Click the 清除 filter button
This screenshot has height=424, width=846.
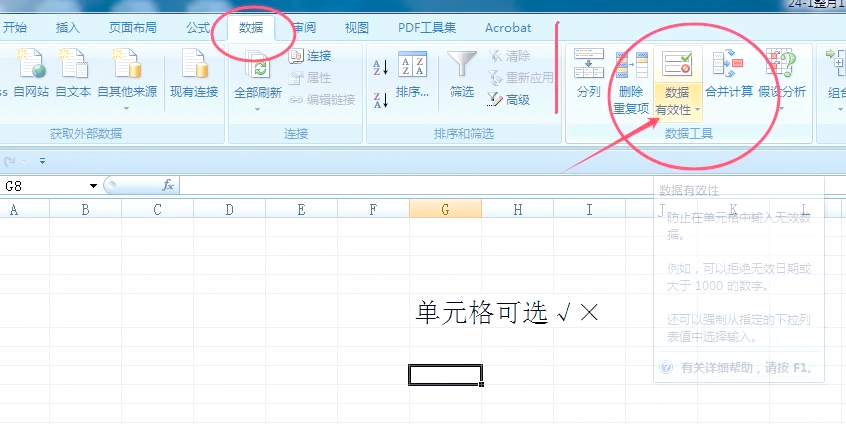tap(509, 56)
